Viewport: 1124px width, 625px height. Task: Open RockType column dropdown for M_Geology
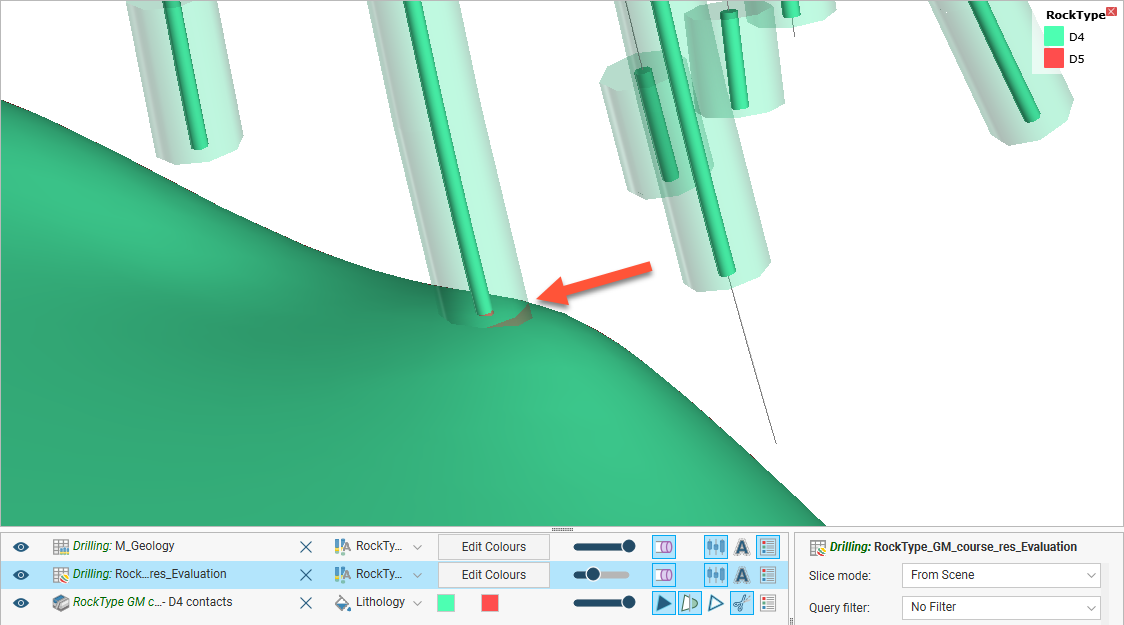click(x=417, y=547)
